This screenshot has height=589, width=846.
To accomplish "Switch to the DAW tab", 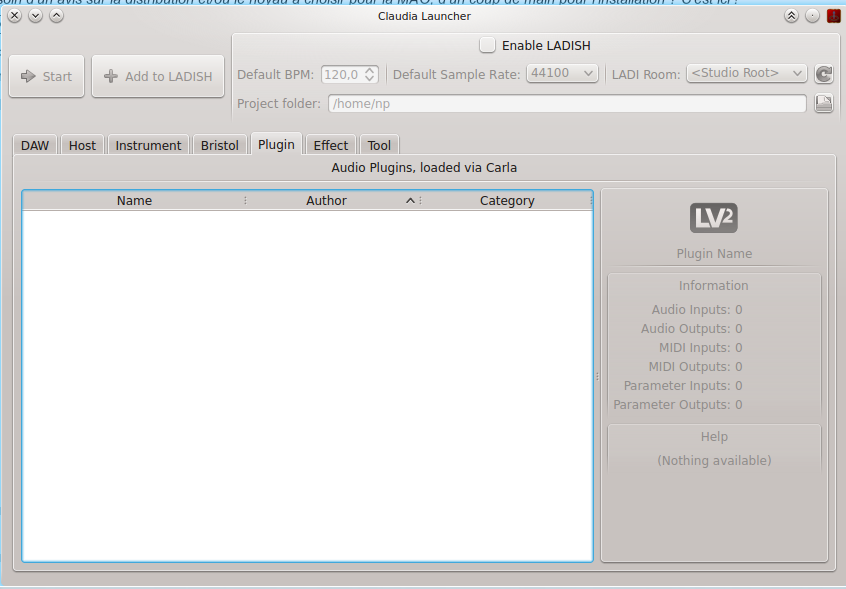I will (x=35, y=145).
